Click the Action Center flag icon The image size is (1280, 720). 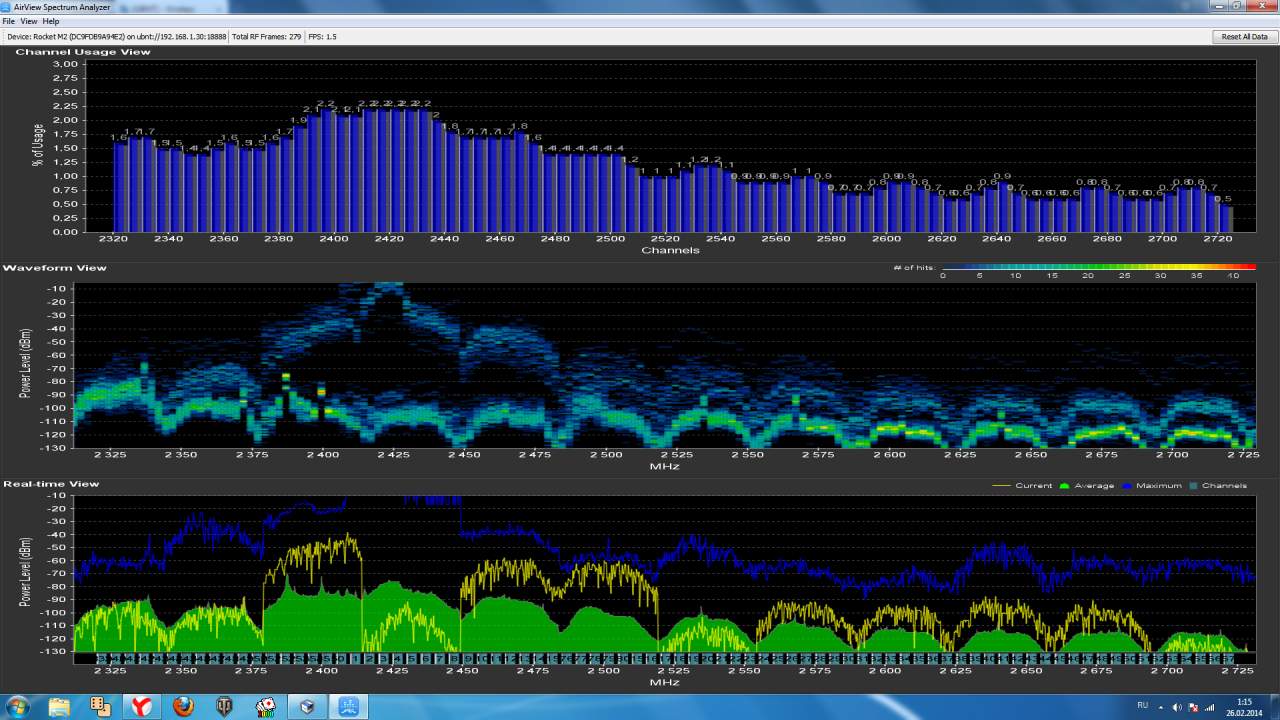[x=1193, y=707]
